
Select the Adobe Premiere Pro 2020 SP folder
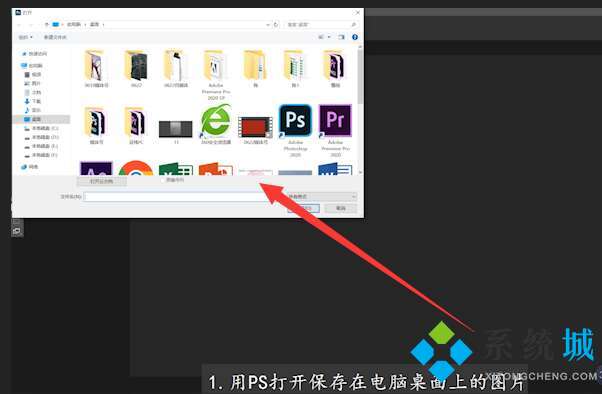point(216,75)
